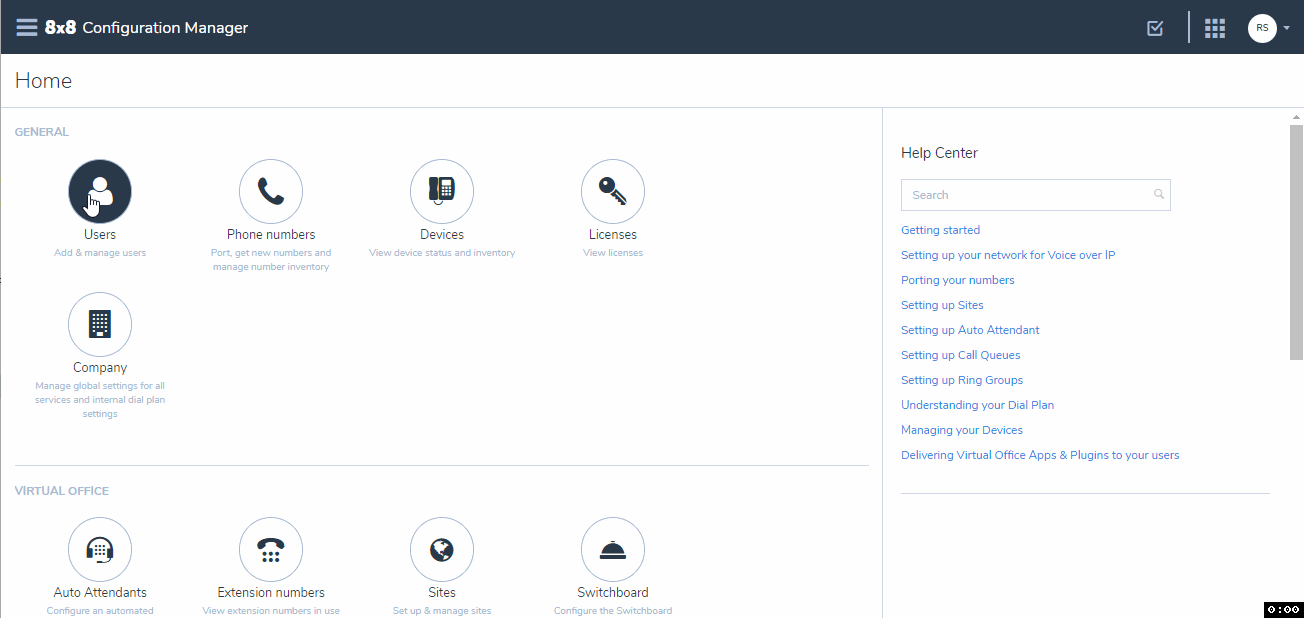Viewport: 1304px width, 618px height.
Task: Click the Company label text
Action: pyautogui.click(x=100, y=368)
